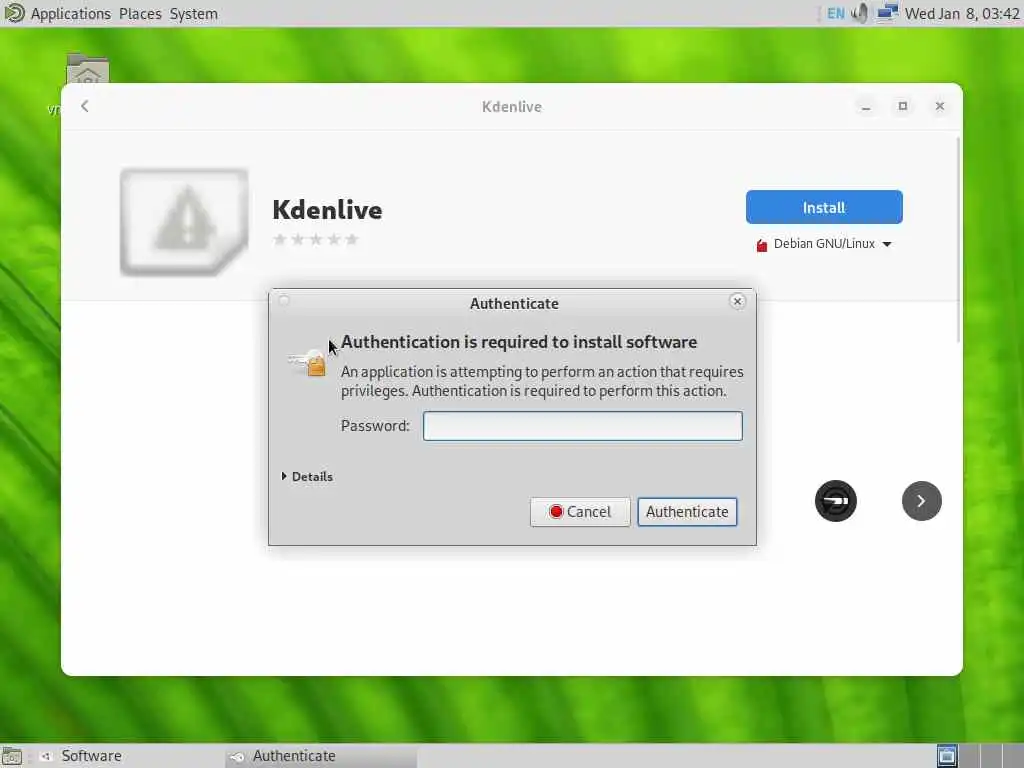Expand the Details section
The height and width of the screenshot is (768, 1024).
pos(307,477)
